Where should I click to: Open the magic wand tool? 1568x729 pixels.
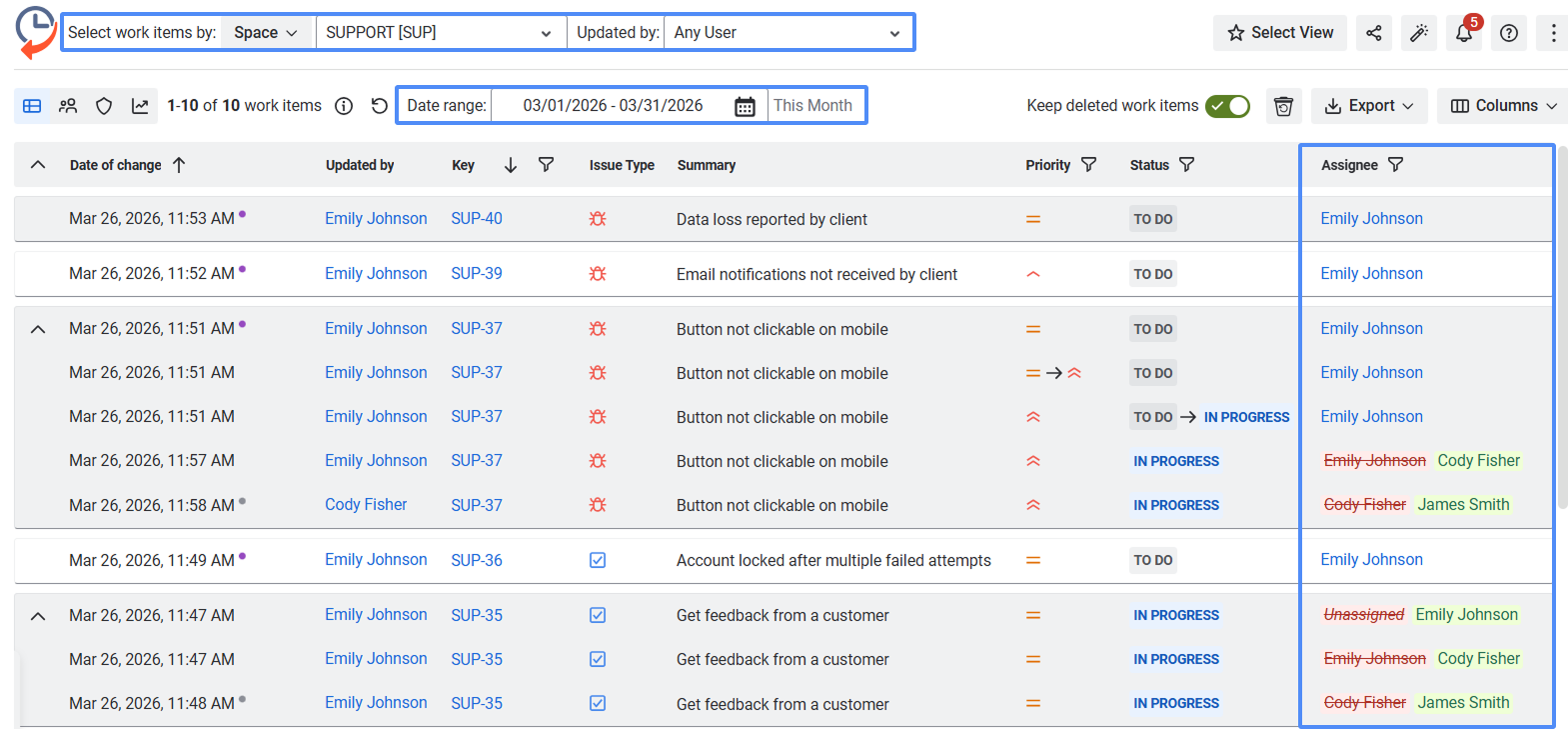coord(1419,33)
